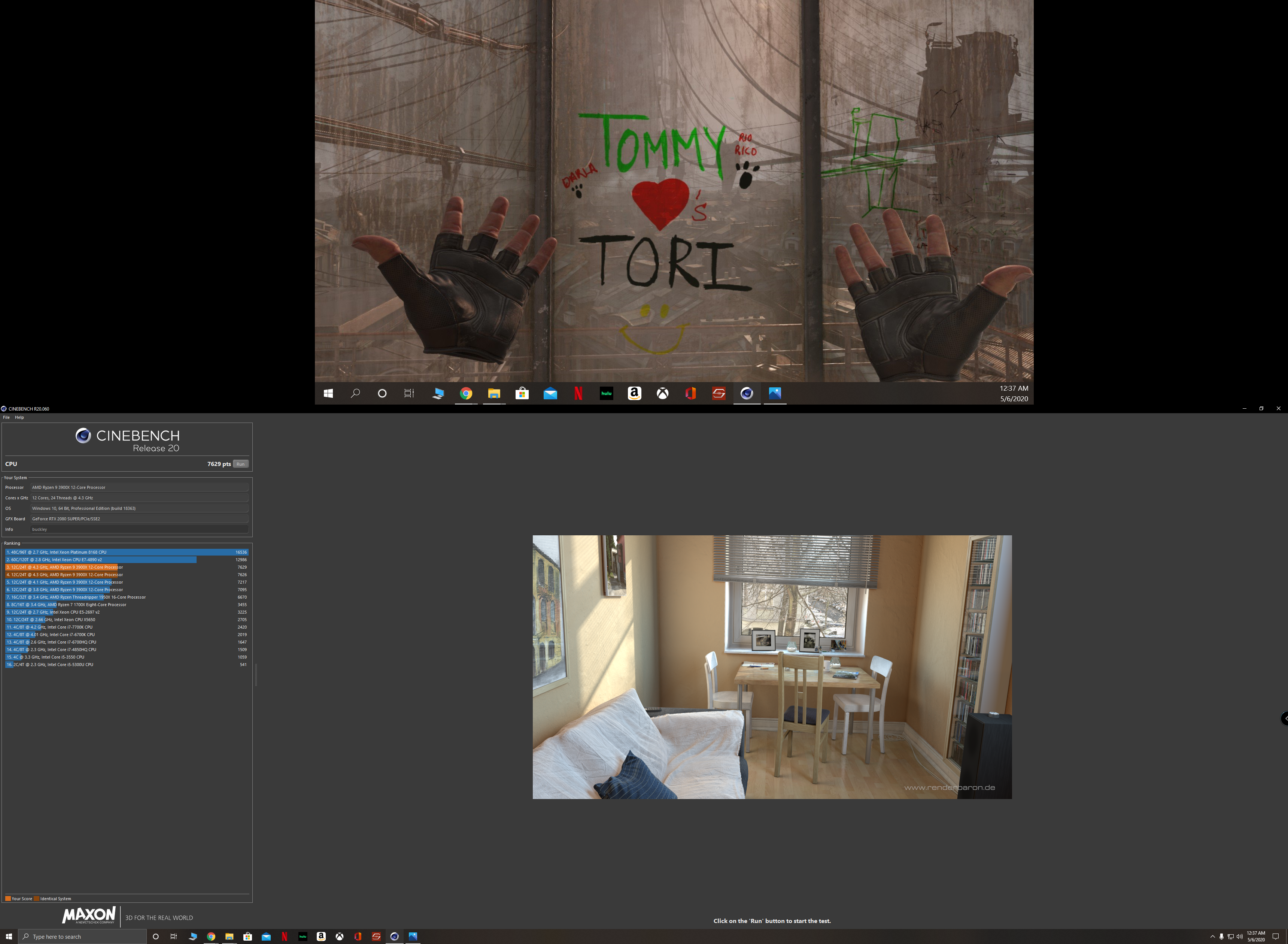Click the rendered room preview image
The image size is (1288, 944).
(x=772, y=667)
